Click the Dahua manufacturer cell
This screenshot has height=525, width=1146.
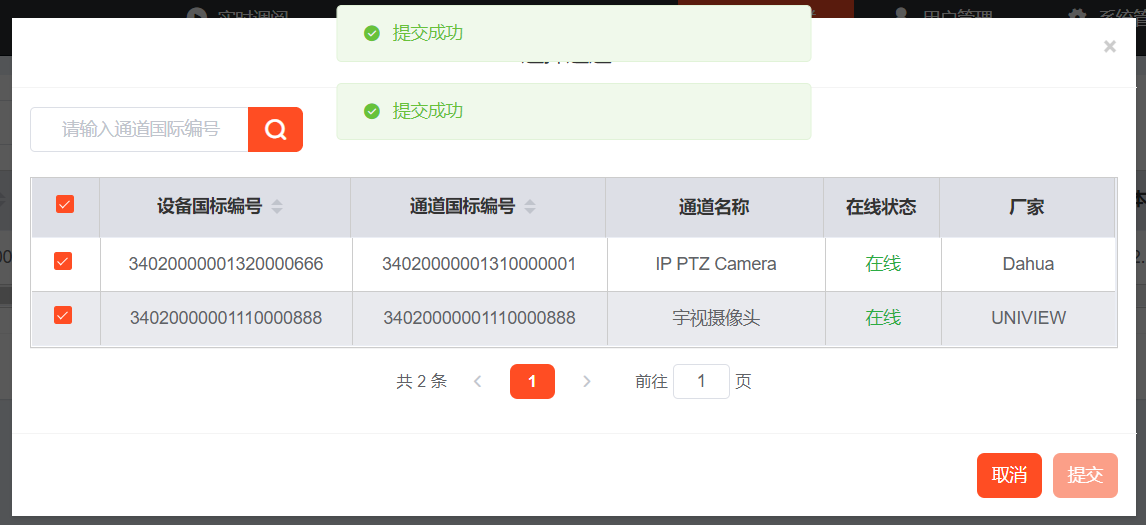click(x=1028, y=264)
